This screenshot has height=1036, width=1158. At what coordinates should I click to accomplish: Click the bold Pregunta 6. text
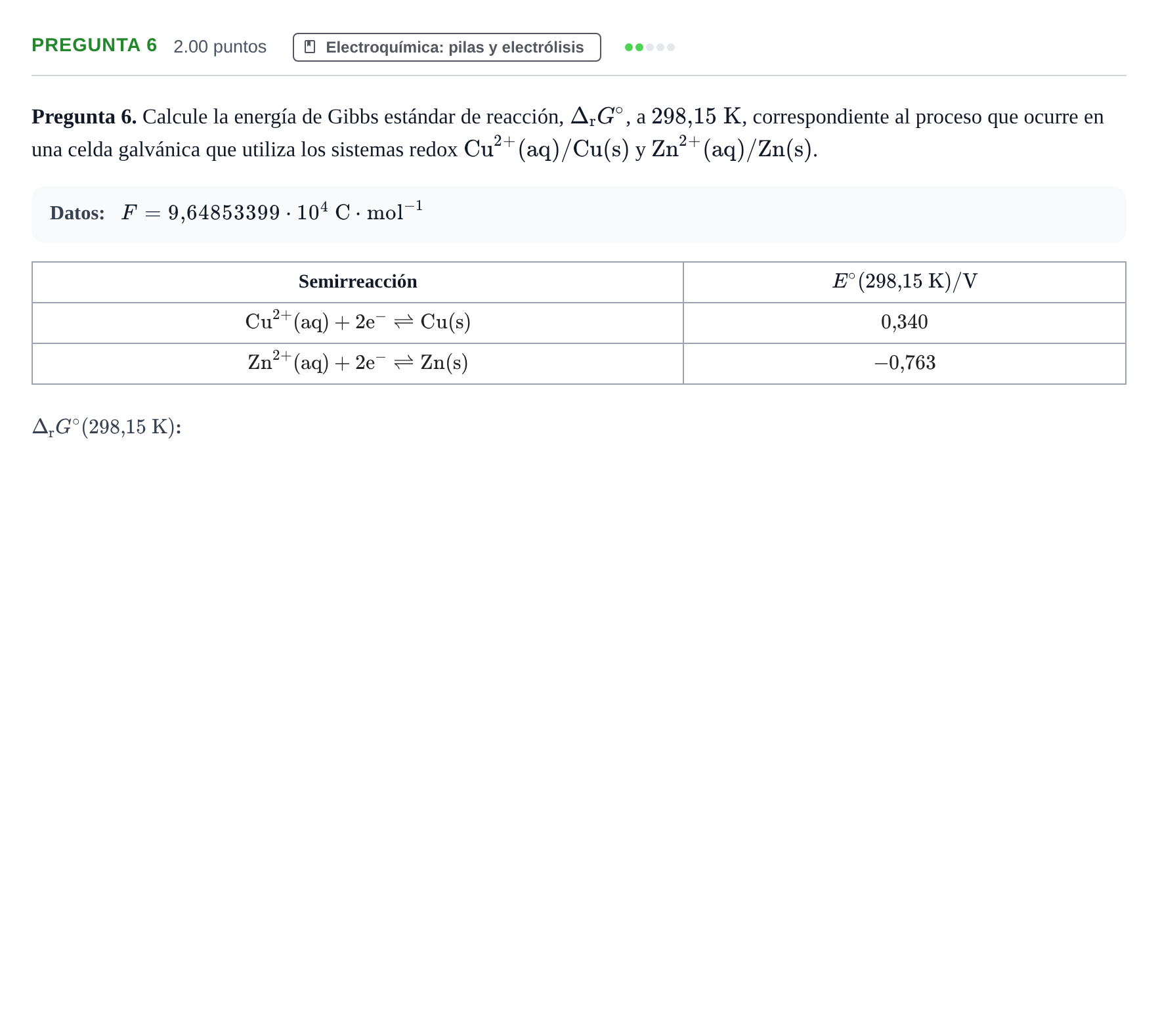[84, 117]
